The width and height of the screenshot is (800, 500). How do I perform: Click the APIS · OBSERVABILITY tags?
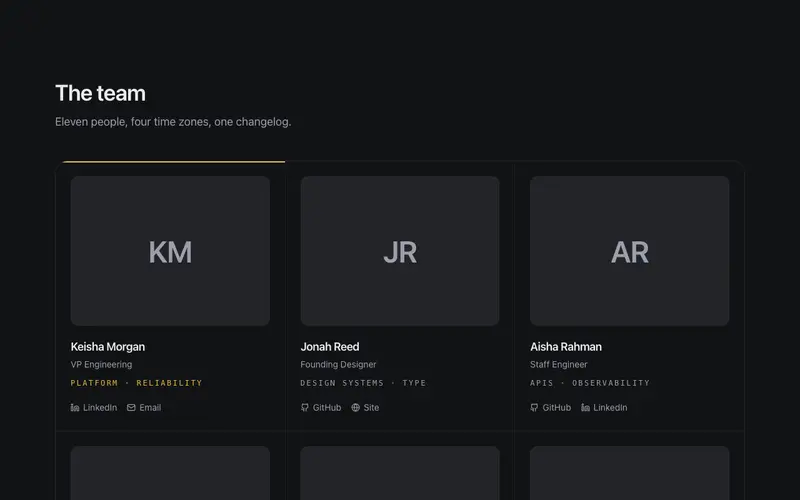pyautogui.click(x=590, y=383)
